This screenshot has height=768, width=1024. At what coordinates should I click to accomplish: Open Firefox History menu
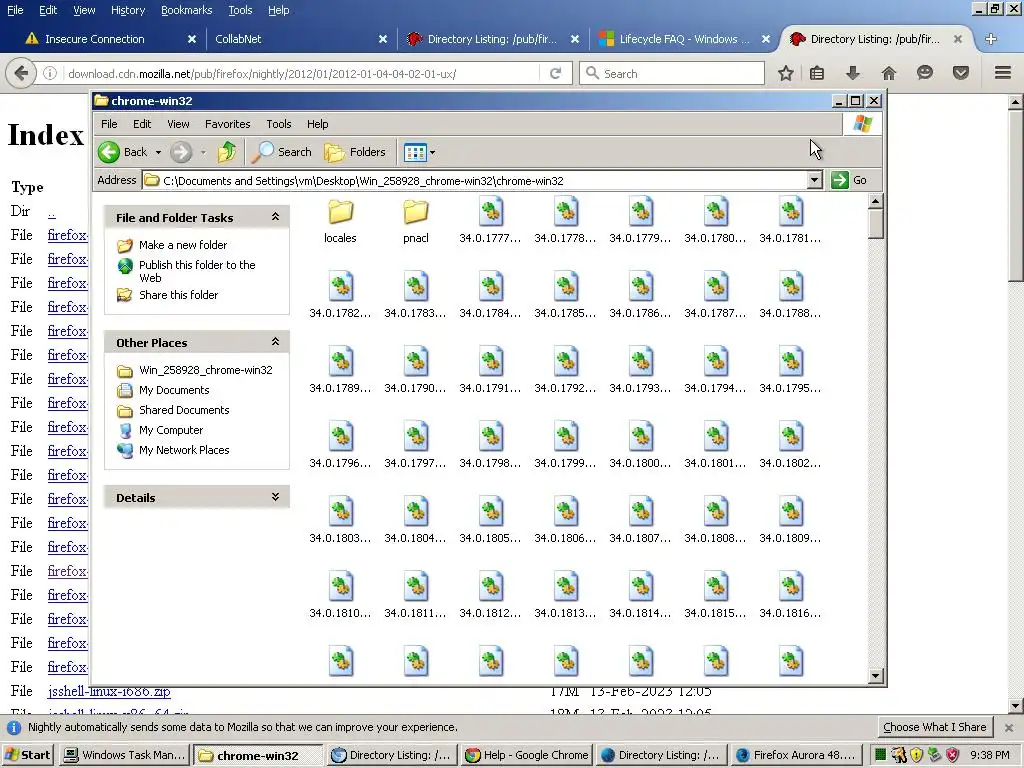click(127, 10)
